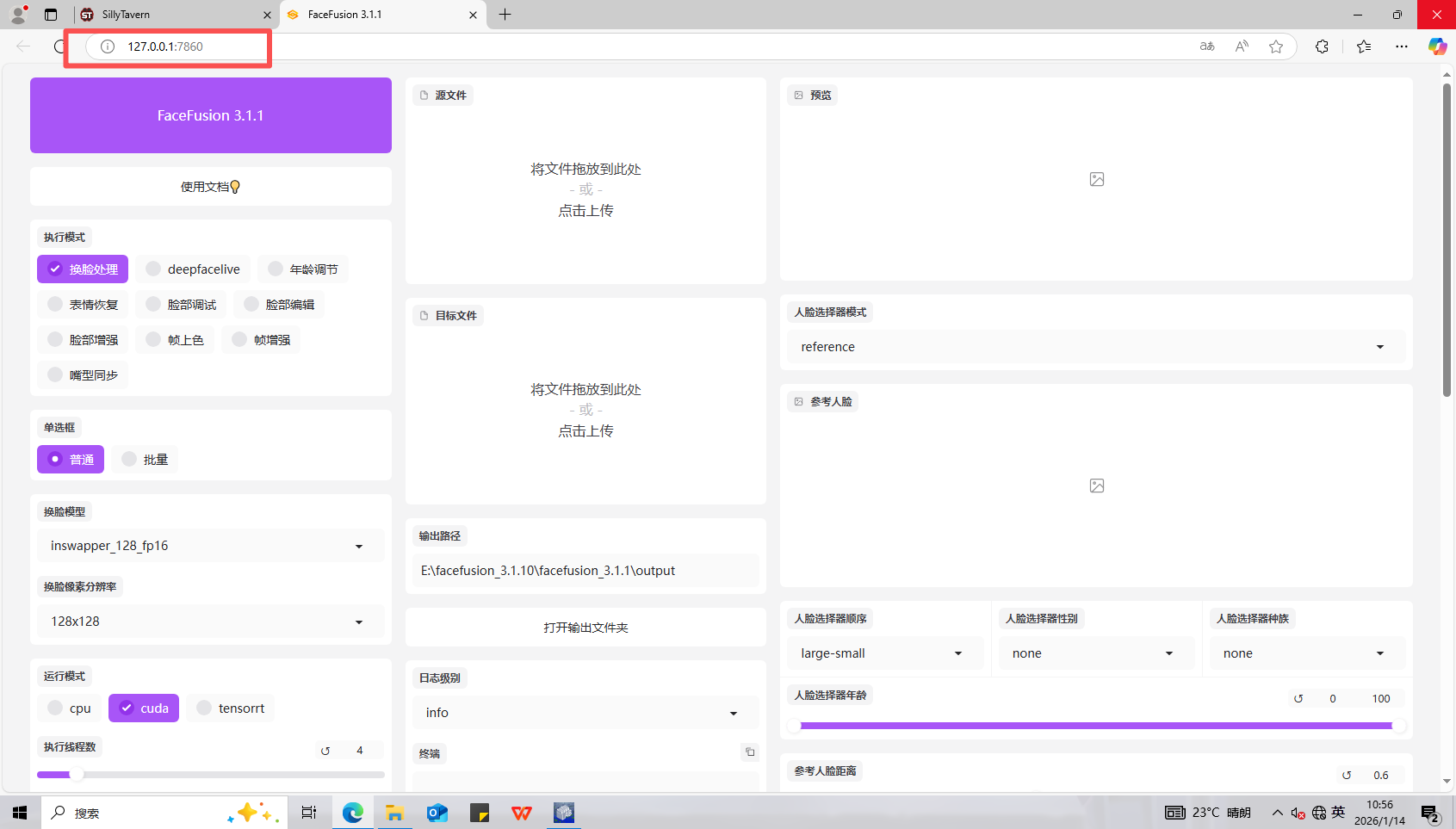Switch to the SillyTavern browser tab
The image size is (1456, 829).
click(x=176, y=15)
